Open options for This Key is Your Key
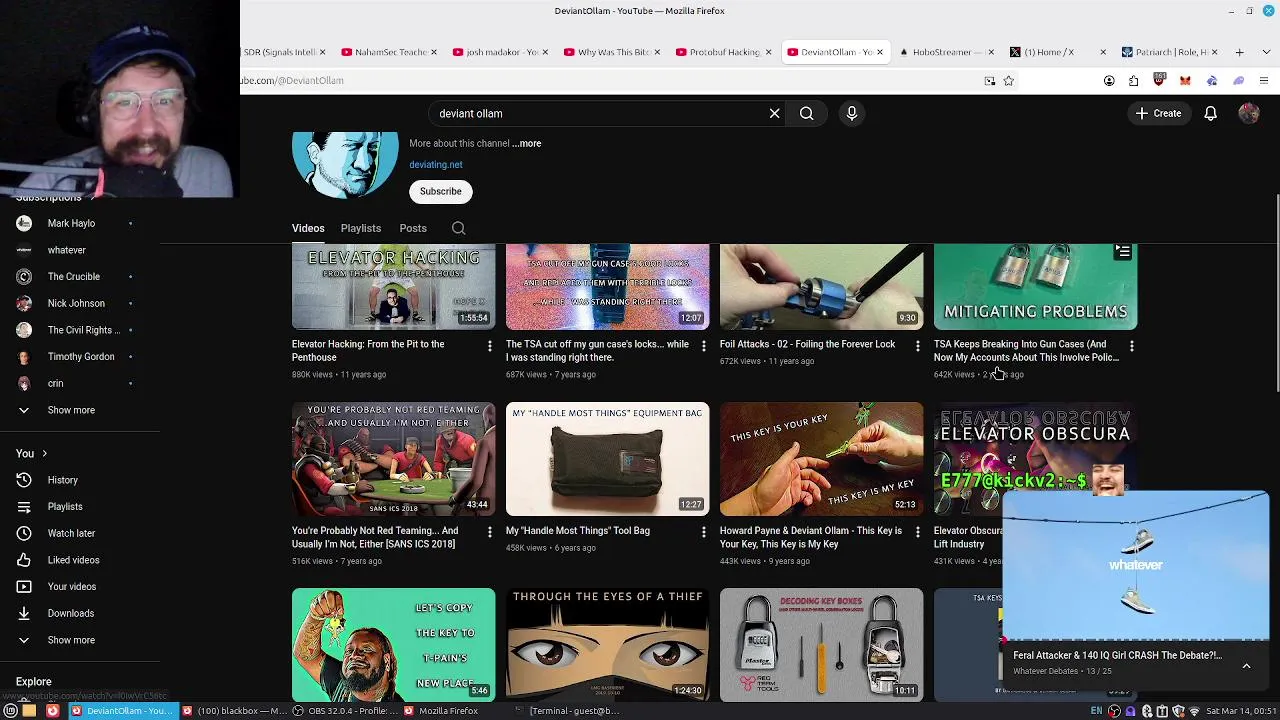The image size is (1280, 720). click(917, 533)
